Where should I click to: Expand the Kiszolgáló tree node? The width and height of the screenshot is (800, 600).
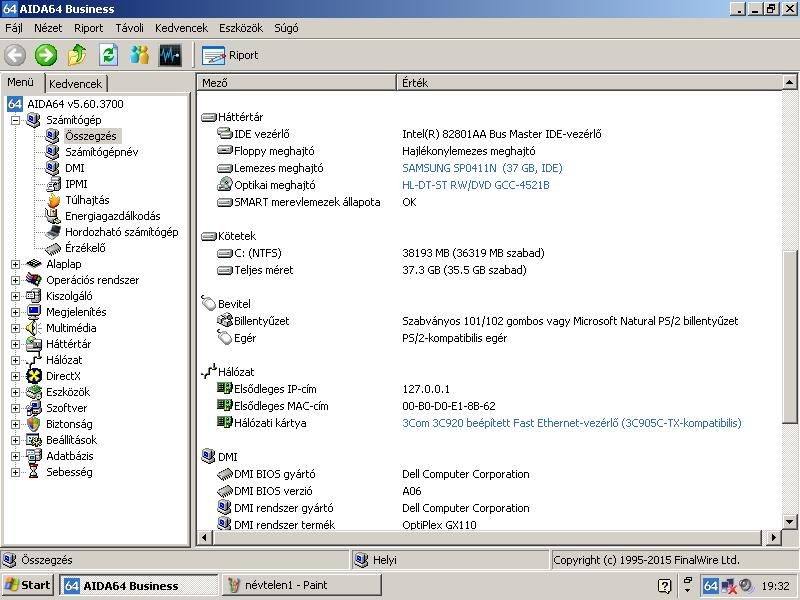coord(15,296)
